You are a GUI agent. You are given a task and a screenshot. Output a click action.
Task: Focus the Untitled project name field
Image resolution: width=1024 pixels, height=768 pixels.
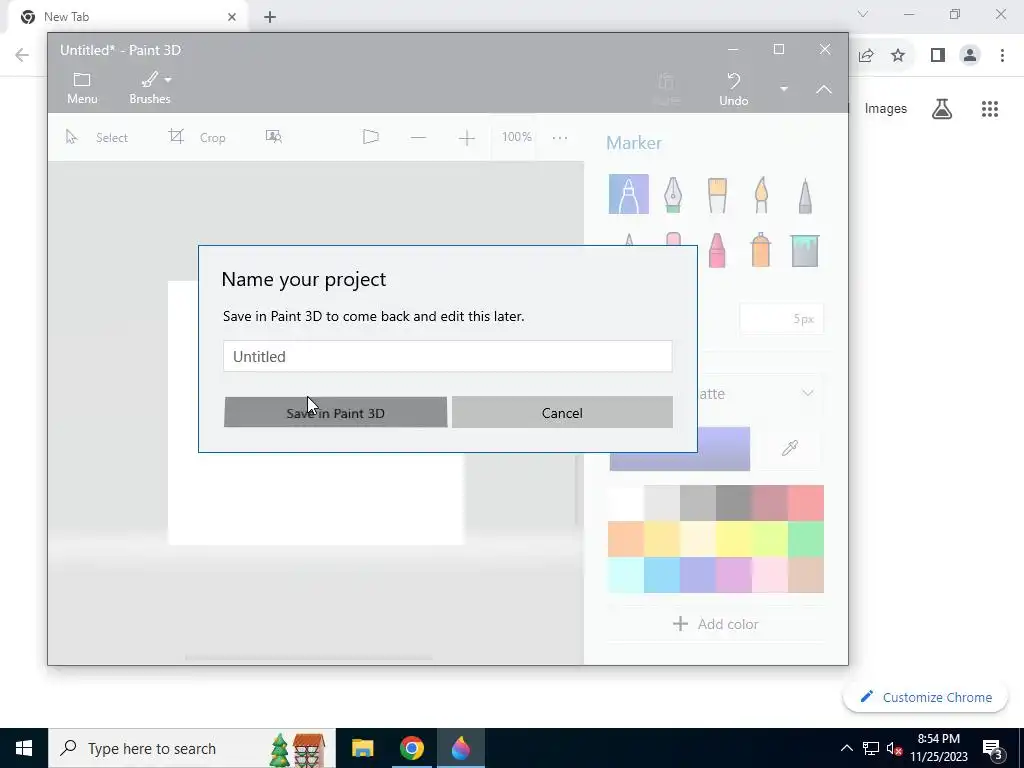[447, 356]
